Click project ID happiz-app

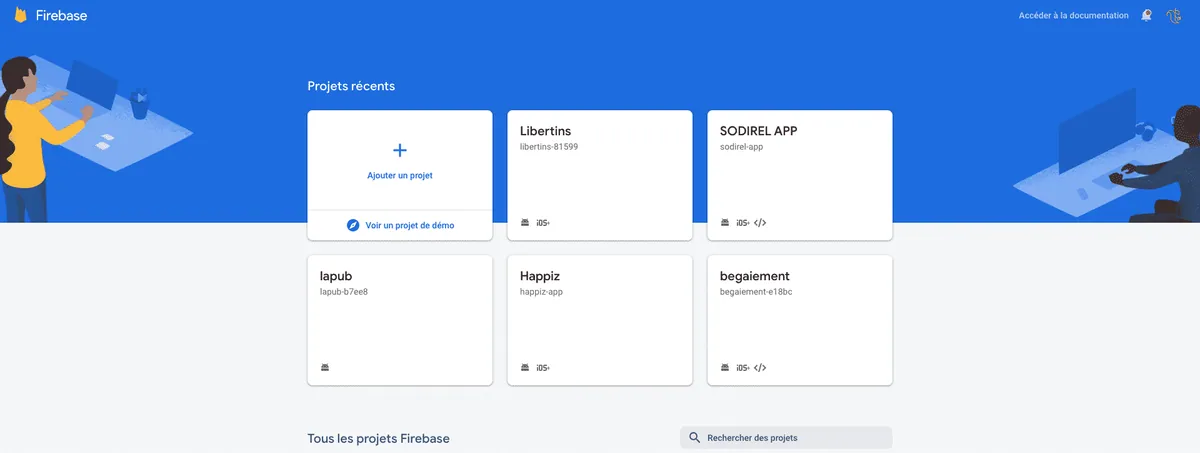point(542,292)
